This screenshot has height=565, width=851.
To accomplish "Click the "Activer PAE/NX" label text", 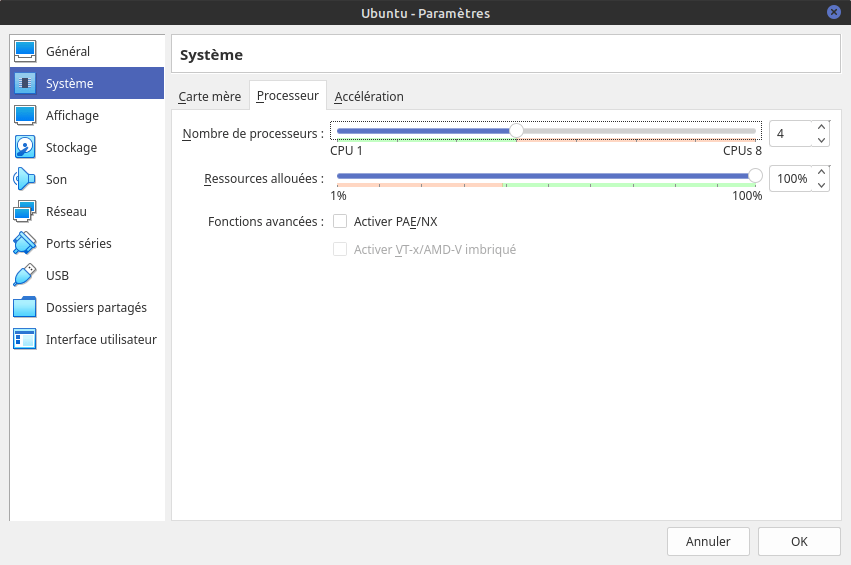I will point(396,221).
